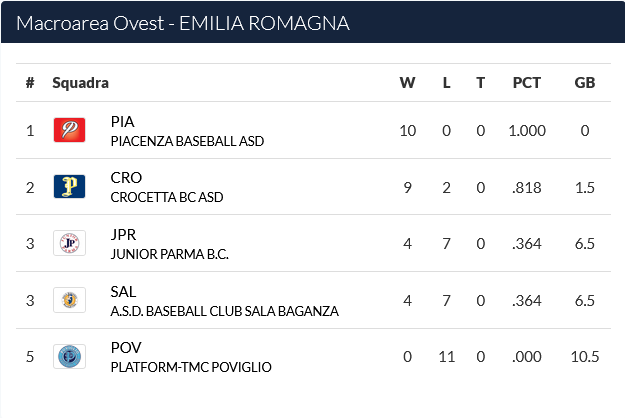Click the POV abbreviation
This screenshot has height=418, width=625.
point(126,347)
